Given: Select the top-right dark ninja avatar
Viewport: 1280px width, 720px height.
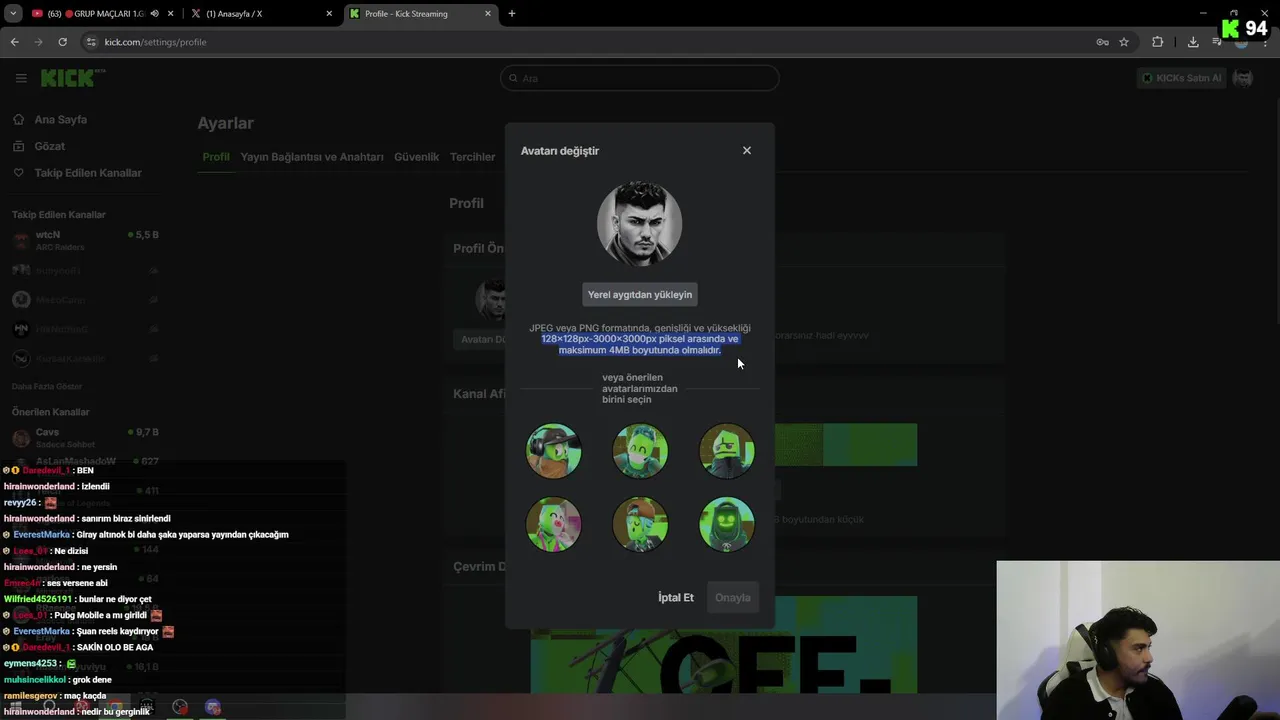Looking at the screenshot, I should 727,451.
